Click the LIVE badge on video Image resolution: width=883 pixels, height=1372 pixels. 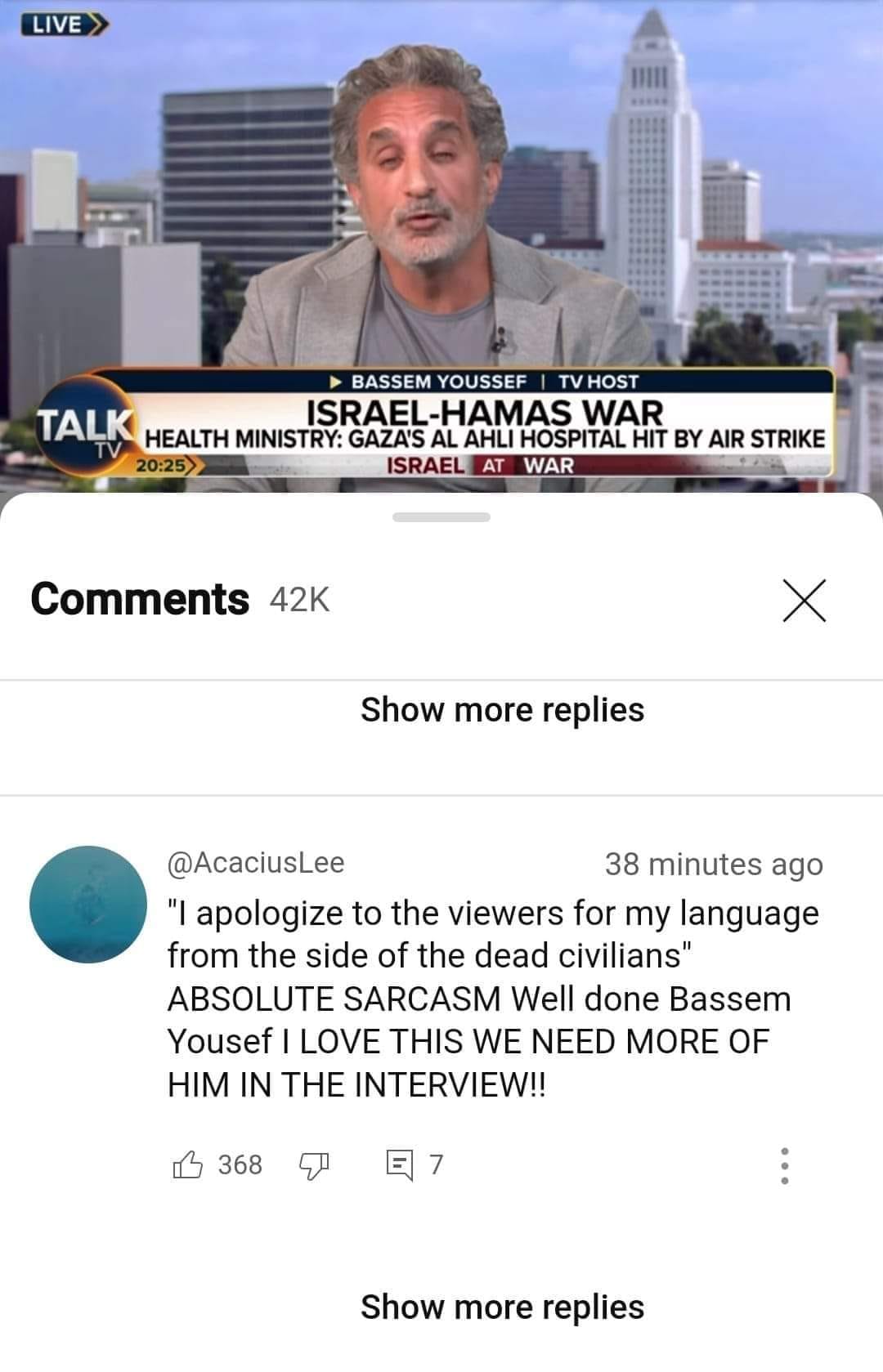(x=63, y=24)
